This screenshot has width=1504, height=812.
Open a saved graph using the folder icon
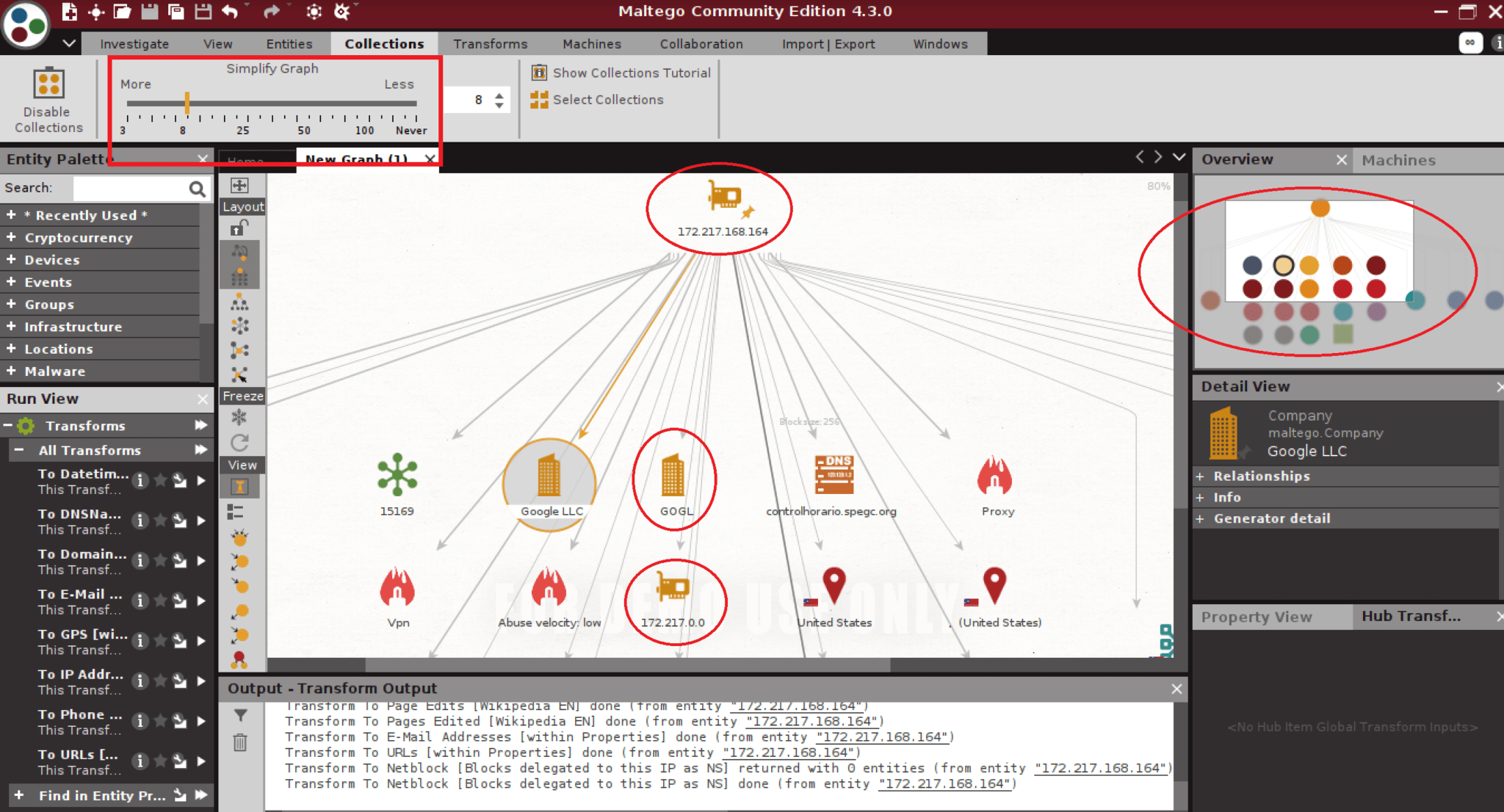pos(120,12)
